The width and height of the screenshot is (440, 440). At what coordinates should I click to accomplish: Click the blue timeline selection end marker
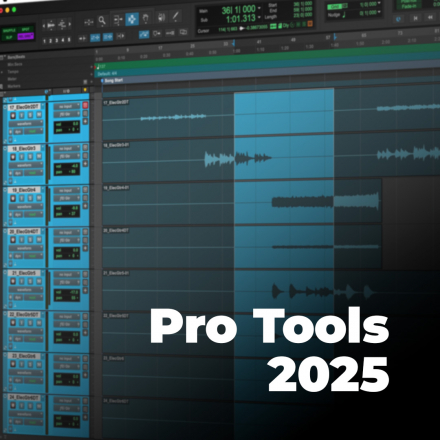(335, 37)
